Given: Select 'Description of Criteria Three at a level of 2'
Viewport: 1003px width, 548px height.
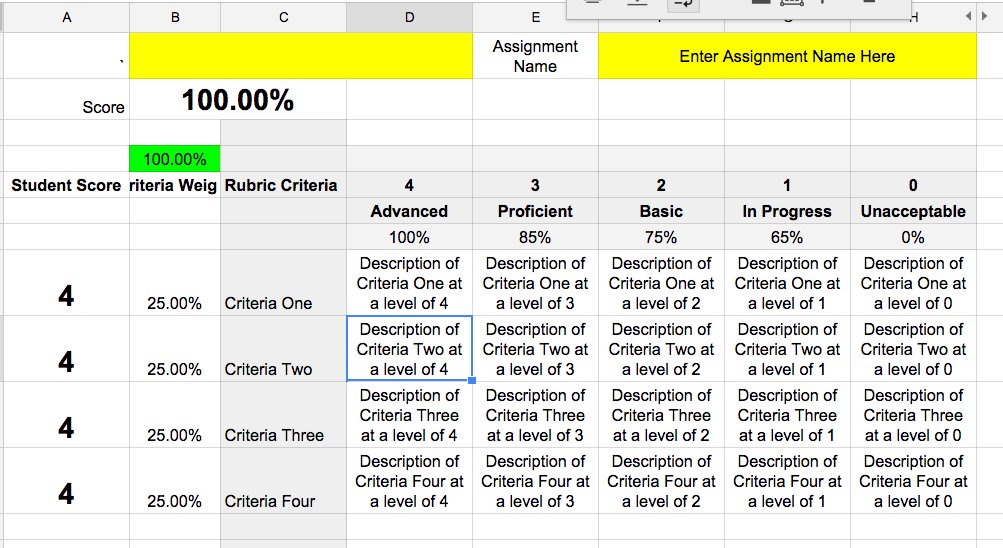Looking at the screenshot, I should click(661, 414).
